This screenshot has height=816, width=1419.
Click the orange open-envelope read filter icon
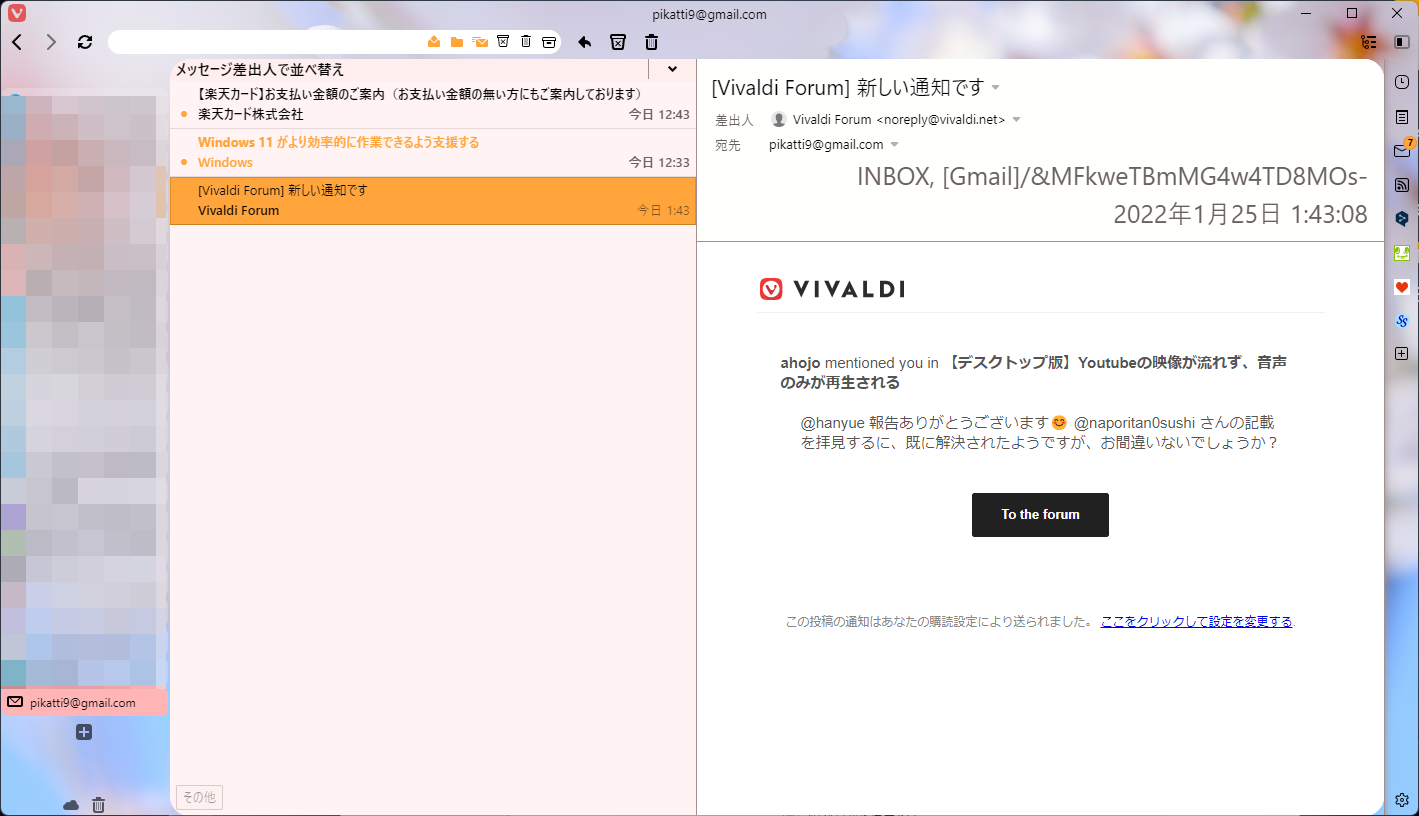coord(434,42)
